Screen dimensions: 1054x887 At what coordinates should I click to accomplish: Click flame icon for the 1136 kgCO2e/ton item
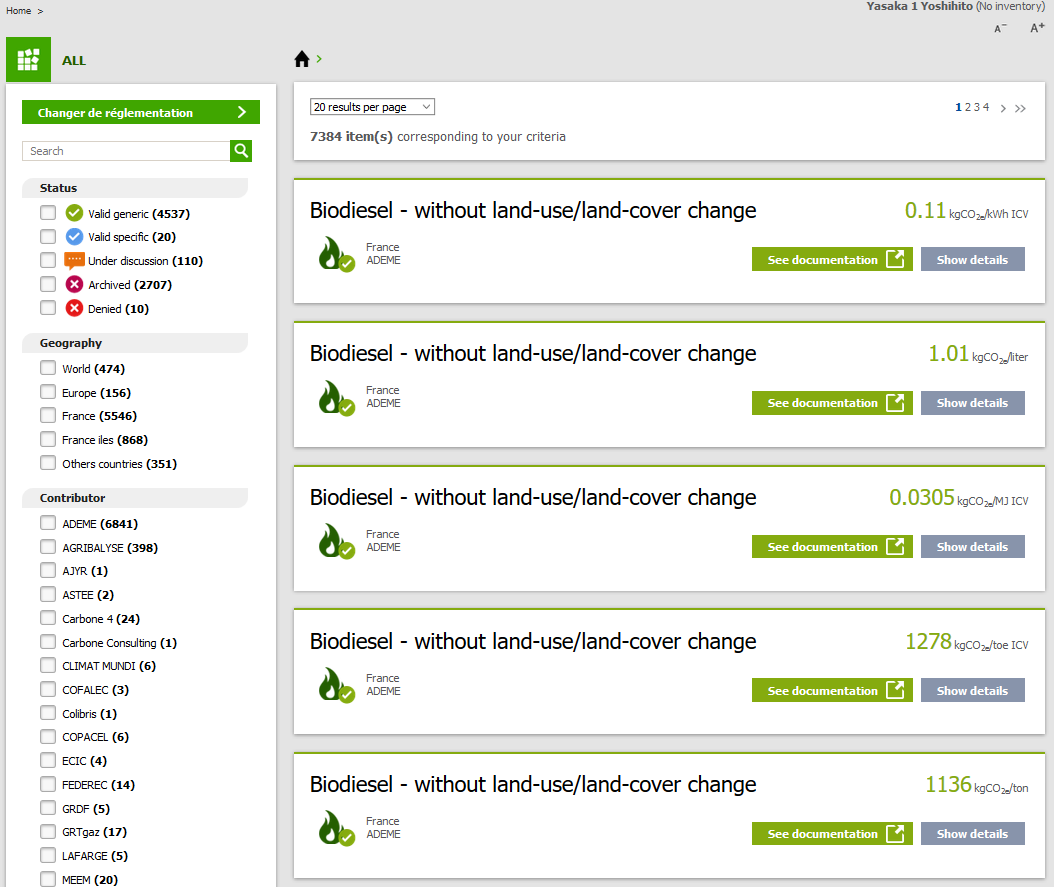click(335, 828)
